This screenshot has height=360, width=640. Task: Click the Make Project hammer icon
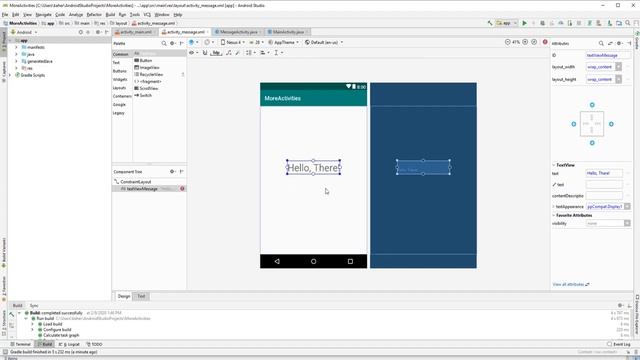click(490, 23)
